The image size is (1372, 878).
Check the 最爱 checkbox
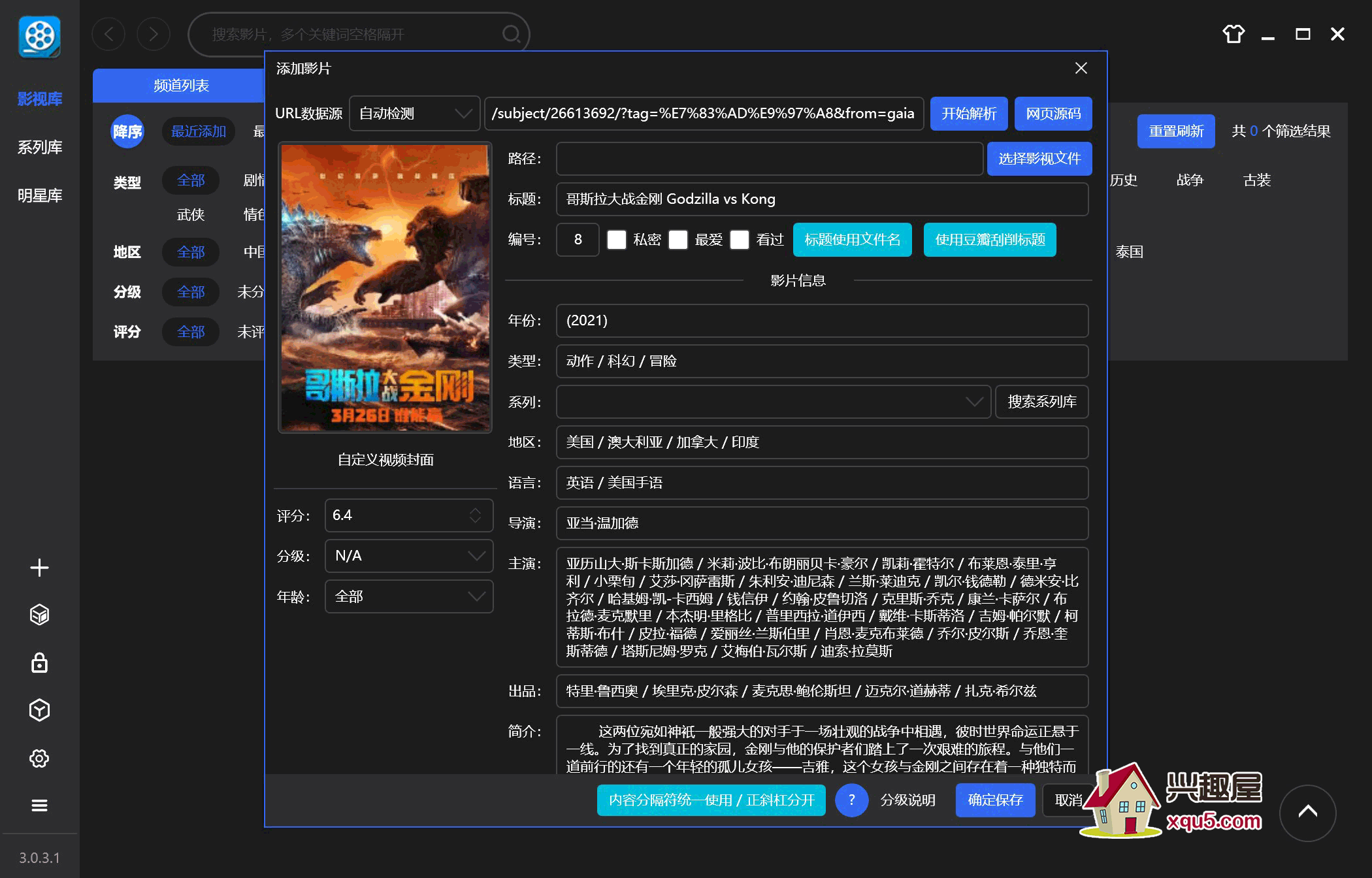pyautogui.click(x=678, y=240)
